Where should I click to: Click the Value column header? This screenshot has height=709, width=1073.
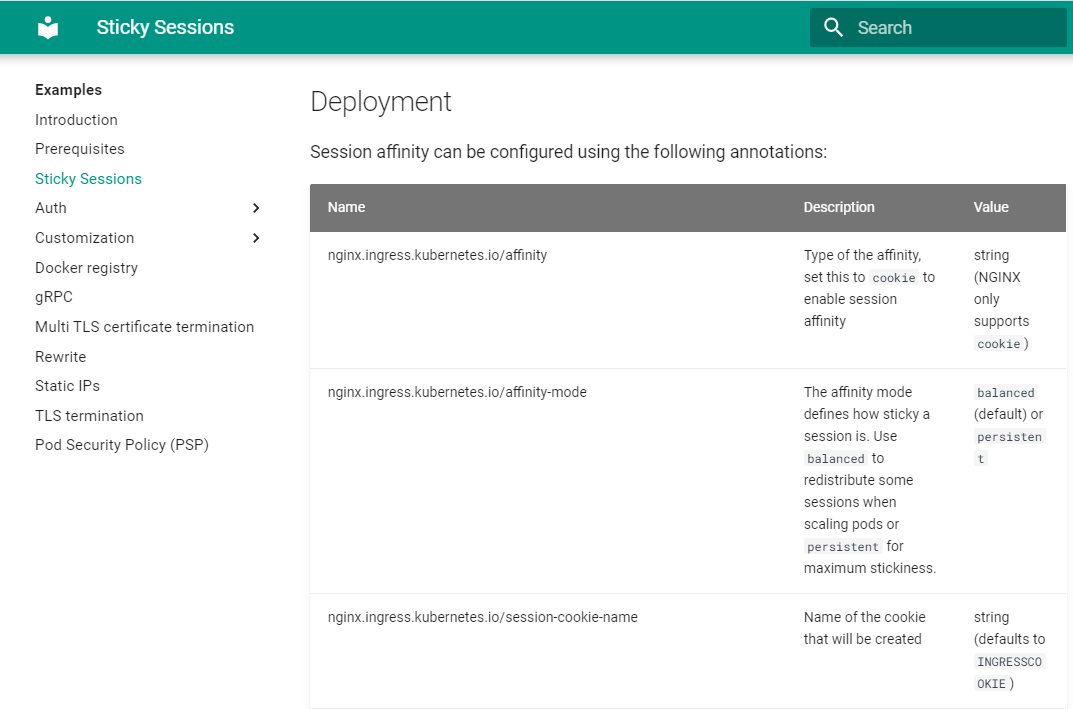click(x=991, y=207)
